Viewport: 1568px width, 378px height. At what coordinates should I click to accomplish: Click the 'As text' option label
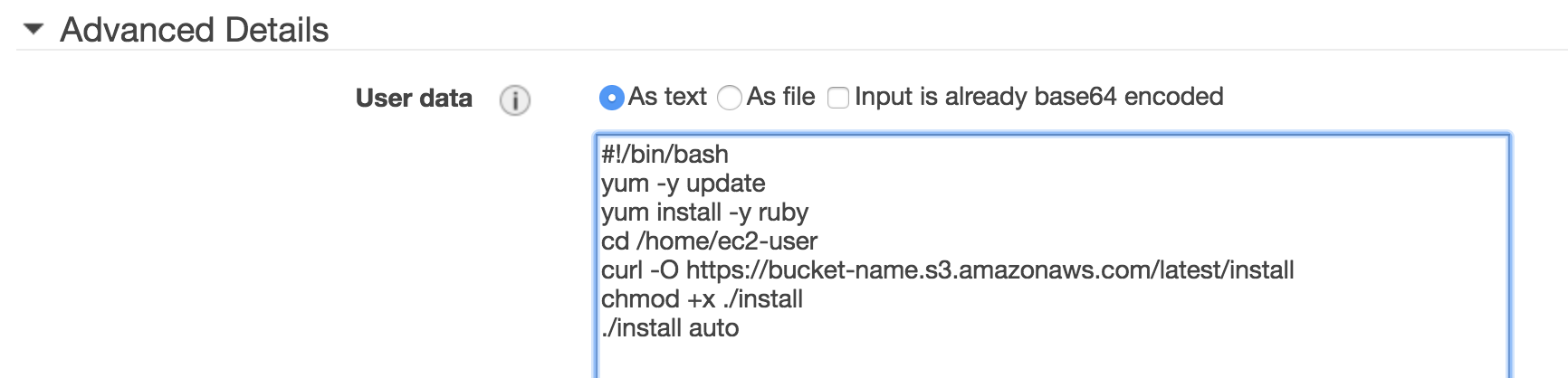(667, 97)
